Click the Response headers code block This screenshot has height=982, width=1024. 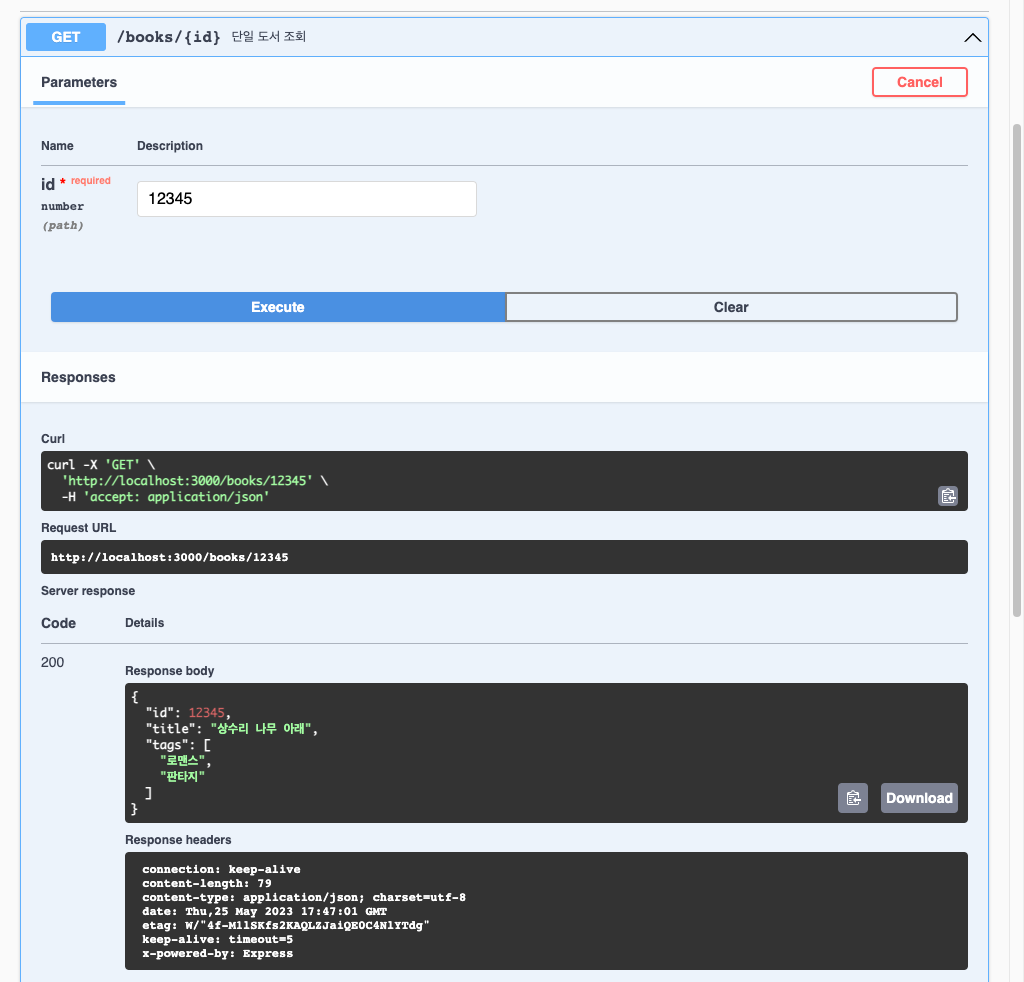(545, 911)
